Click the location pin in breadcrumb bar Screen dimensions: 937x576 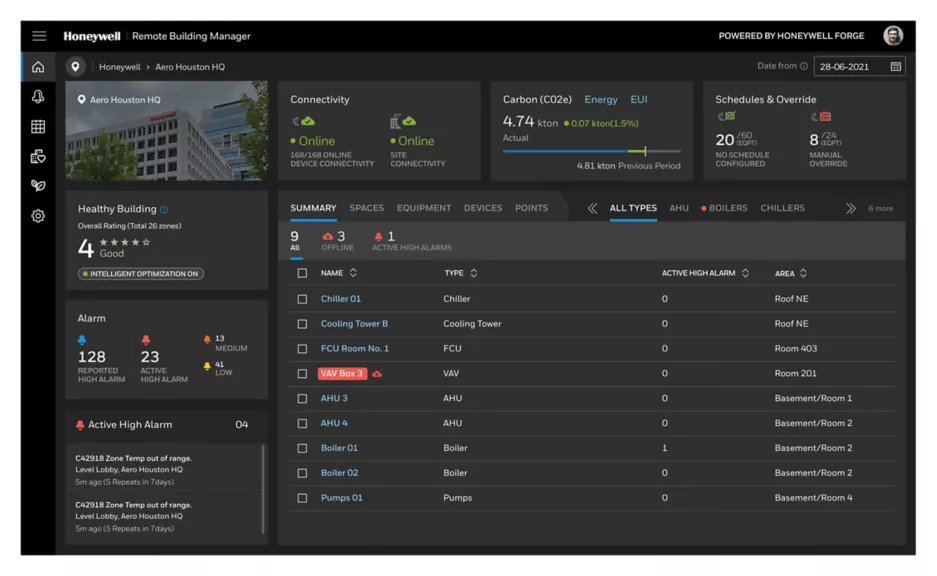pyautogui.click(x=75, y=66)
